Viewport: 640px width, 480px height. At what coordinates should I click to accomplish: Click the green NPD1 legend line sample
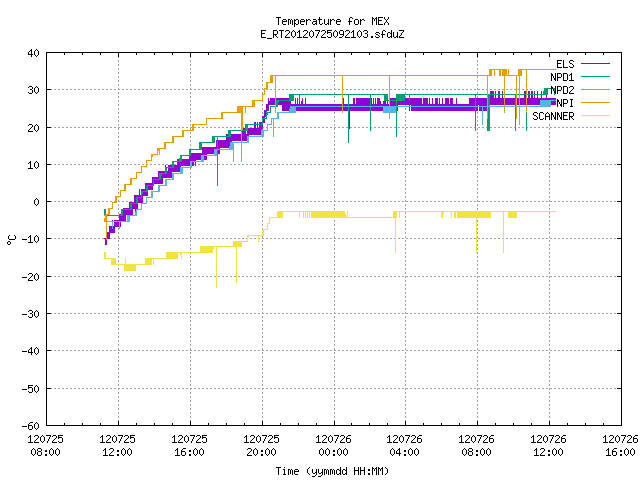click(595, 77)
